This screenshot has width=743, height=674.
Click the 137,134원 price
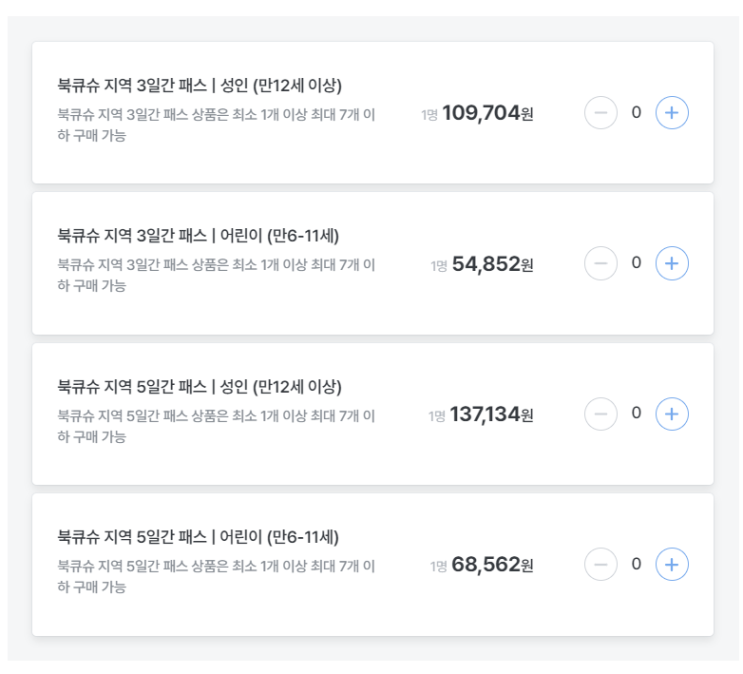491,415
